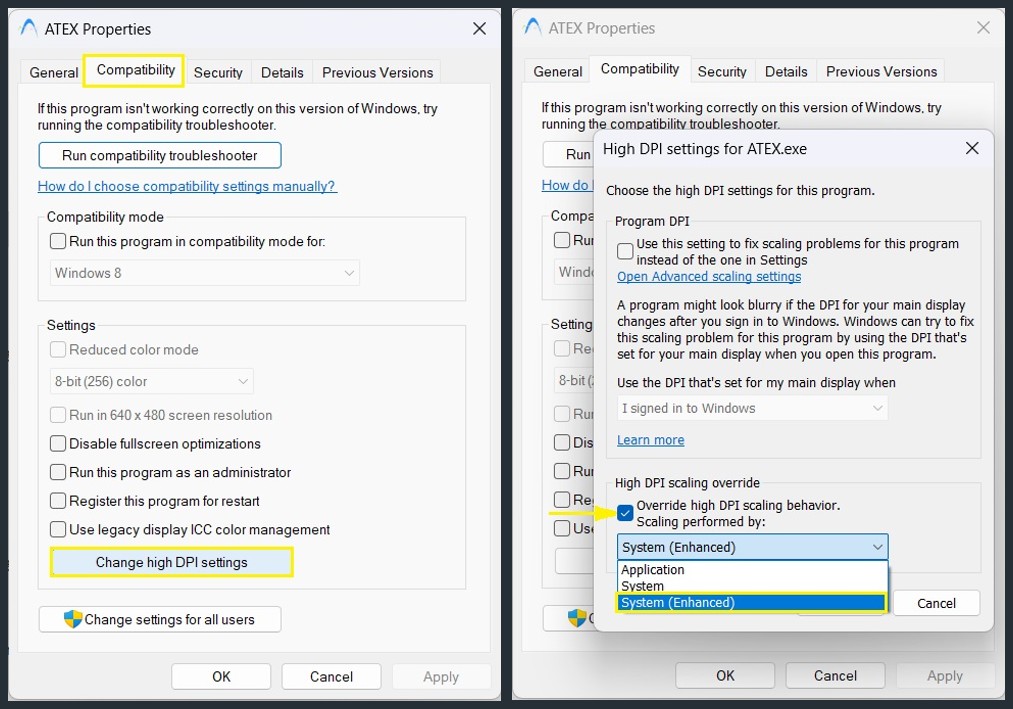Screen dimensions: 1013x709
Task: Open Previous Versions tab in the window behind the DPI dialog
Action: tap(881, 71)
